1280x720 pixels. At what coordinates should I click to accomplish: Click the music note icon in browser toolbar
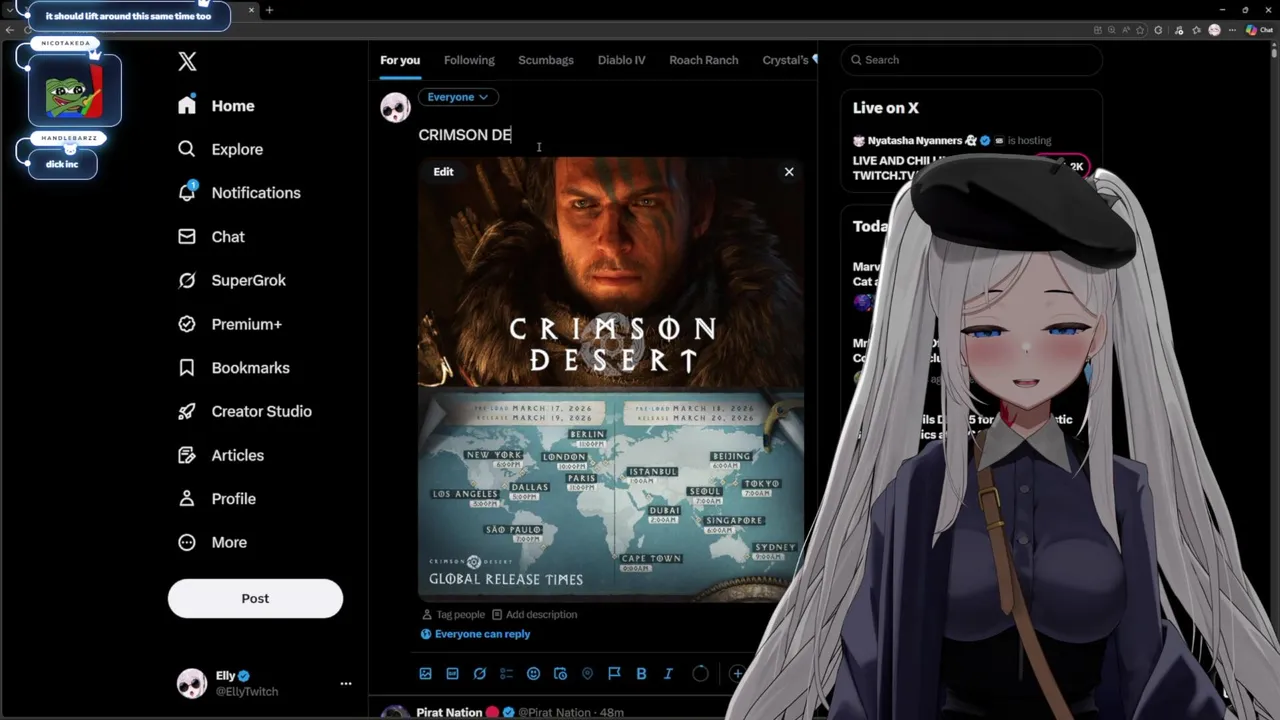(x=1179, y=30)
